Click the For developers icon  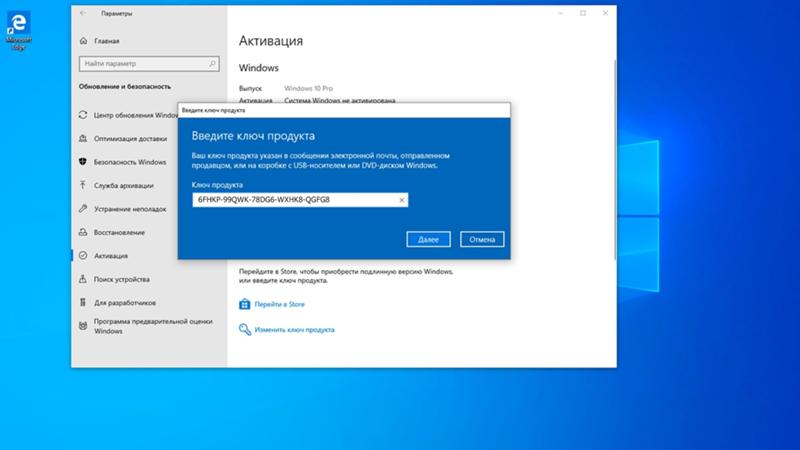pyautogui.click(x=83, y=303)
